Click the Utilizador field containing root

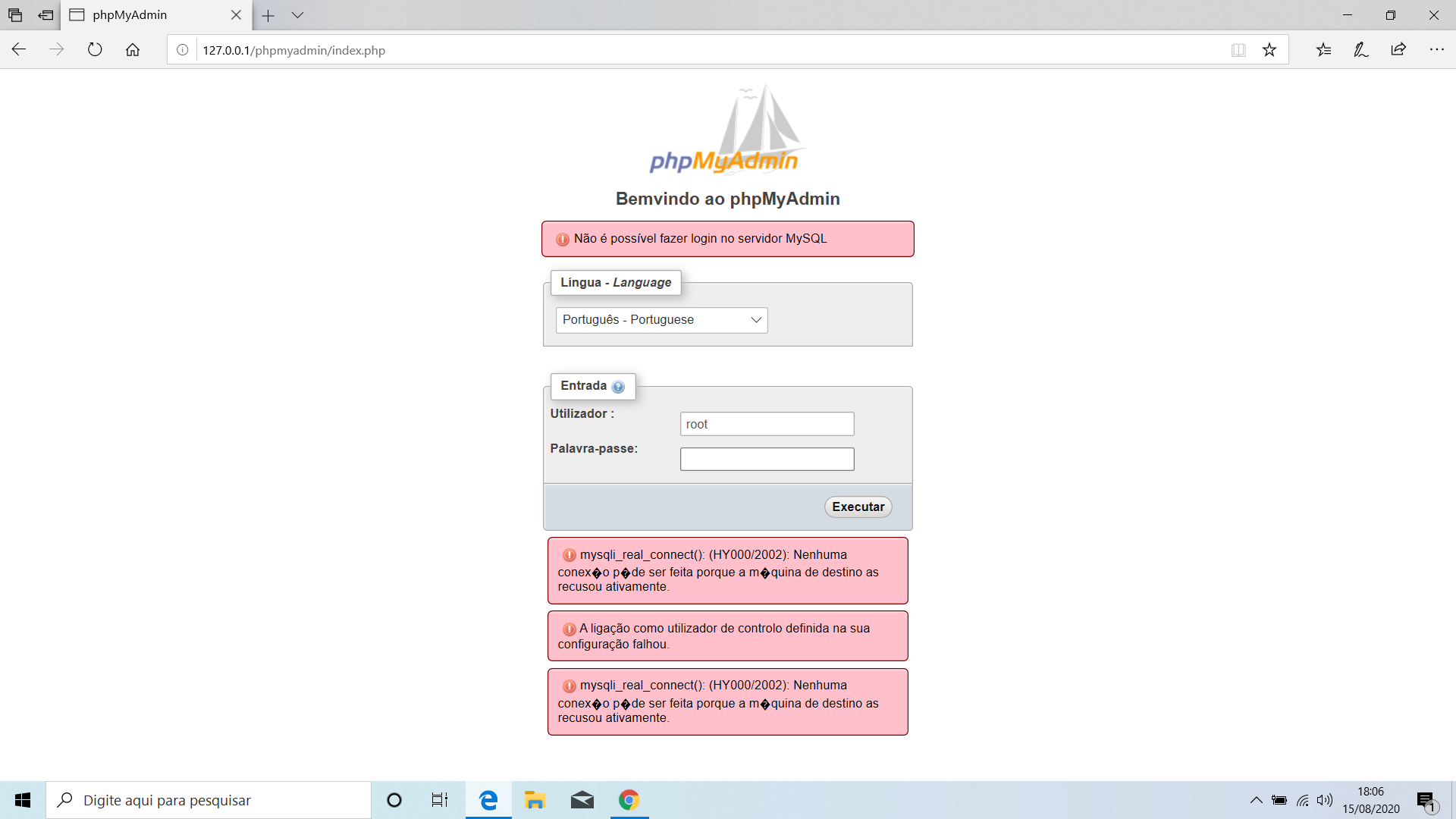(x=767, y=424)
